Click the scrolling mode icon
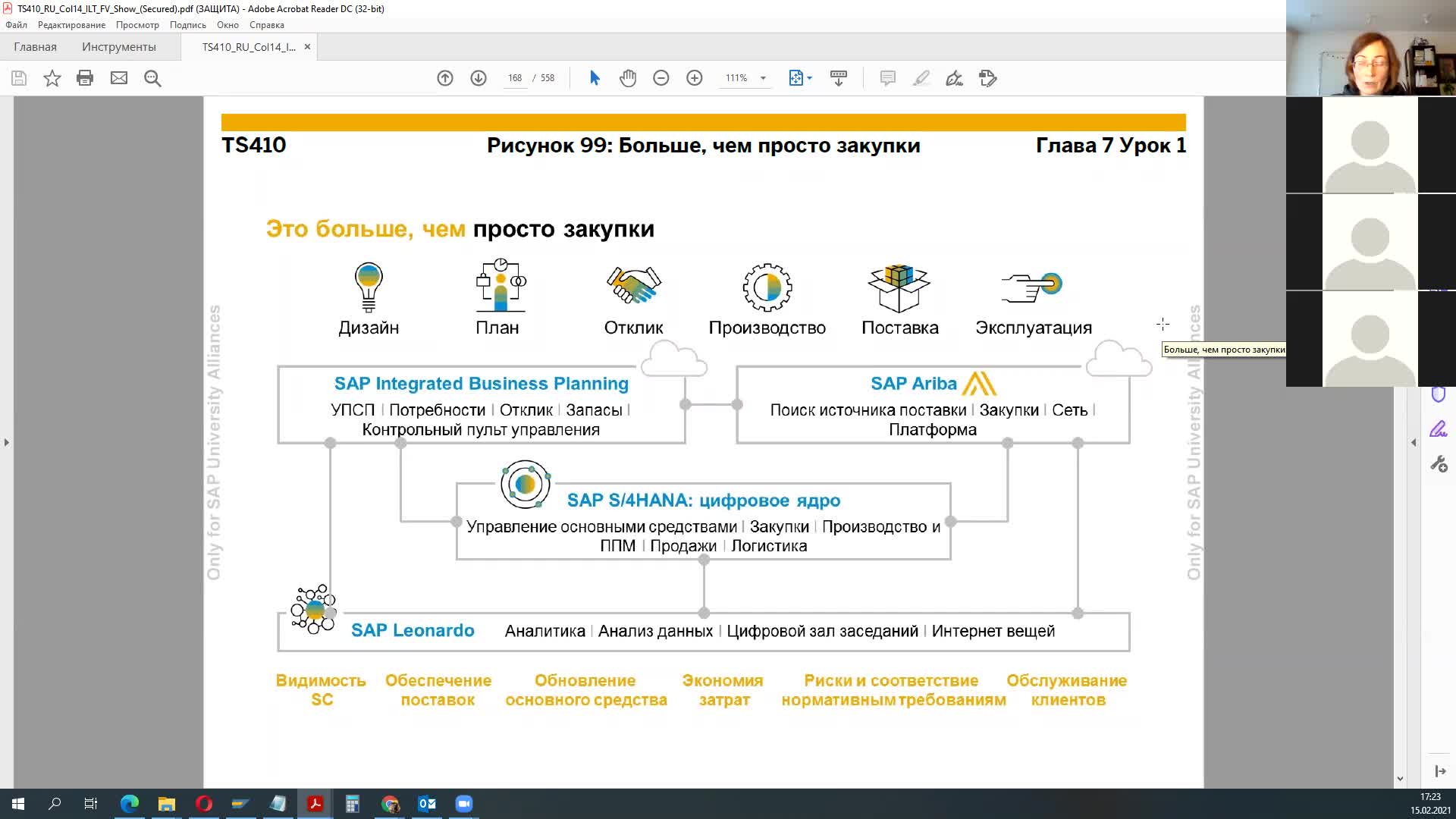Viewport: 1456px width, 819px height. 839,78
